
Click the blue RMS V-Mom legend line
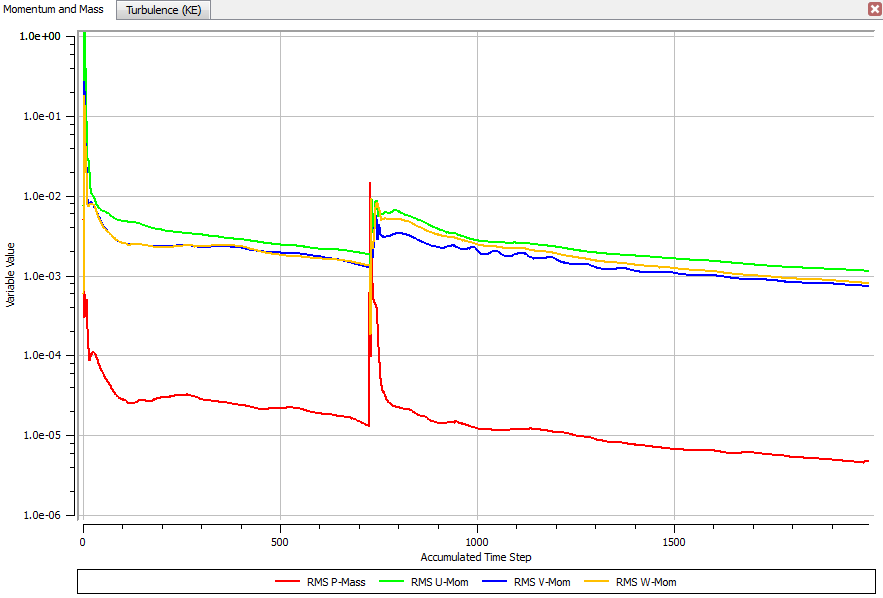[x=492, y=581]
